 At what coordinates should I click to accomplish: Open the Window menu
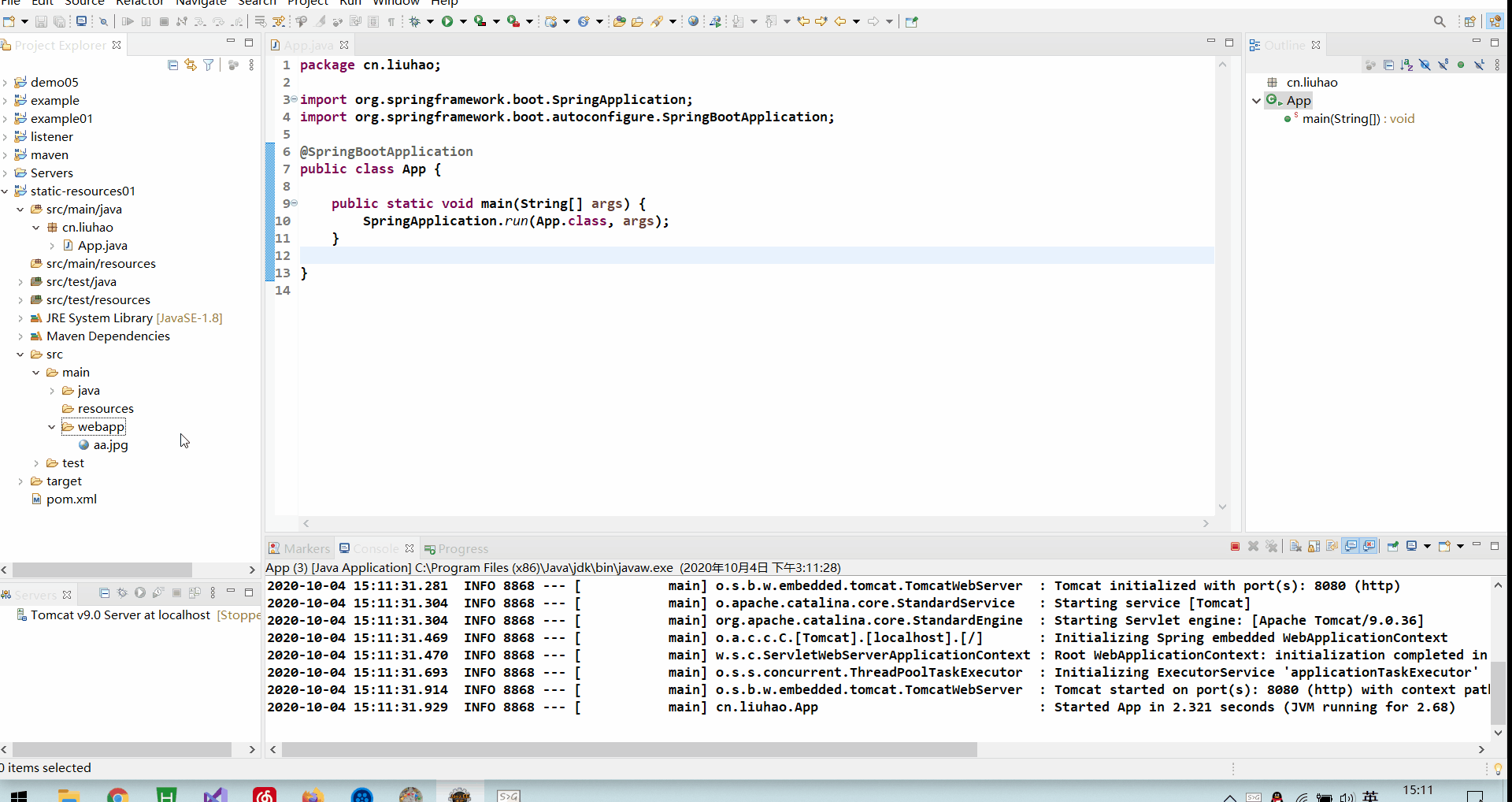pyautogui.click(x=396, y=2)
